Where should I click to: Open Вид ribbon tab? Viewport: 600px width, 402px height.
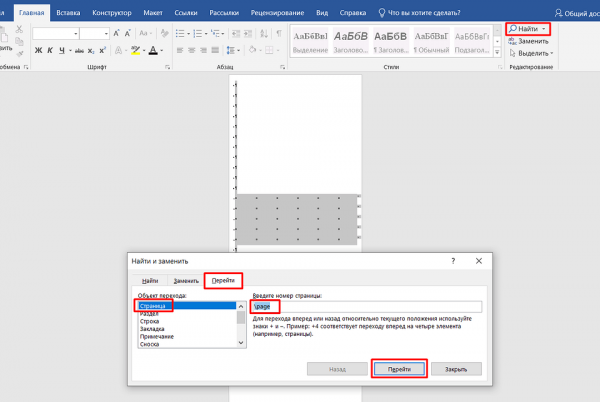pyautogui.click(x=322, y=13)
